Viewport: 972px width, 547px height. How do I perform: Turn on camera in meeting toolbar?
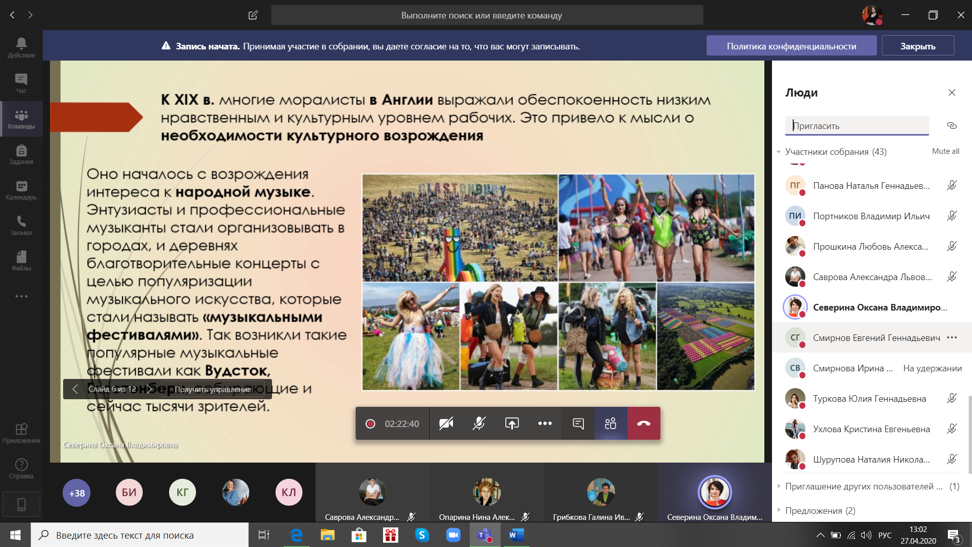point(446,424)
